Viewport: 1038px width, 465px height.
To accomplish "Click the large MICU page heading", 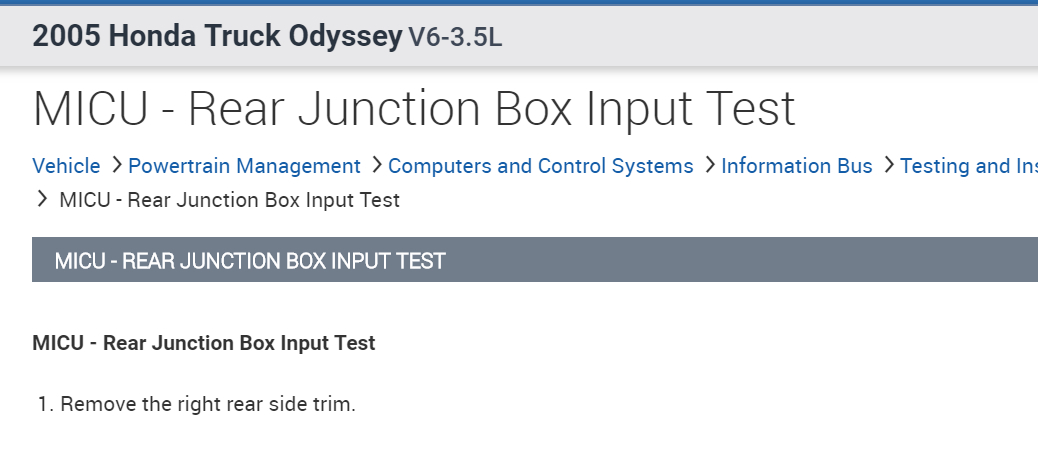I will coord(414,108).
